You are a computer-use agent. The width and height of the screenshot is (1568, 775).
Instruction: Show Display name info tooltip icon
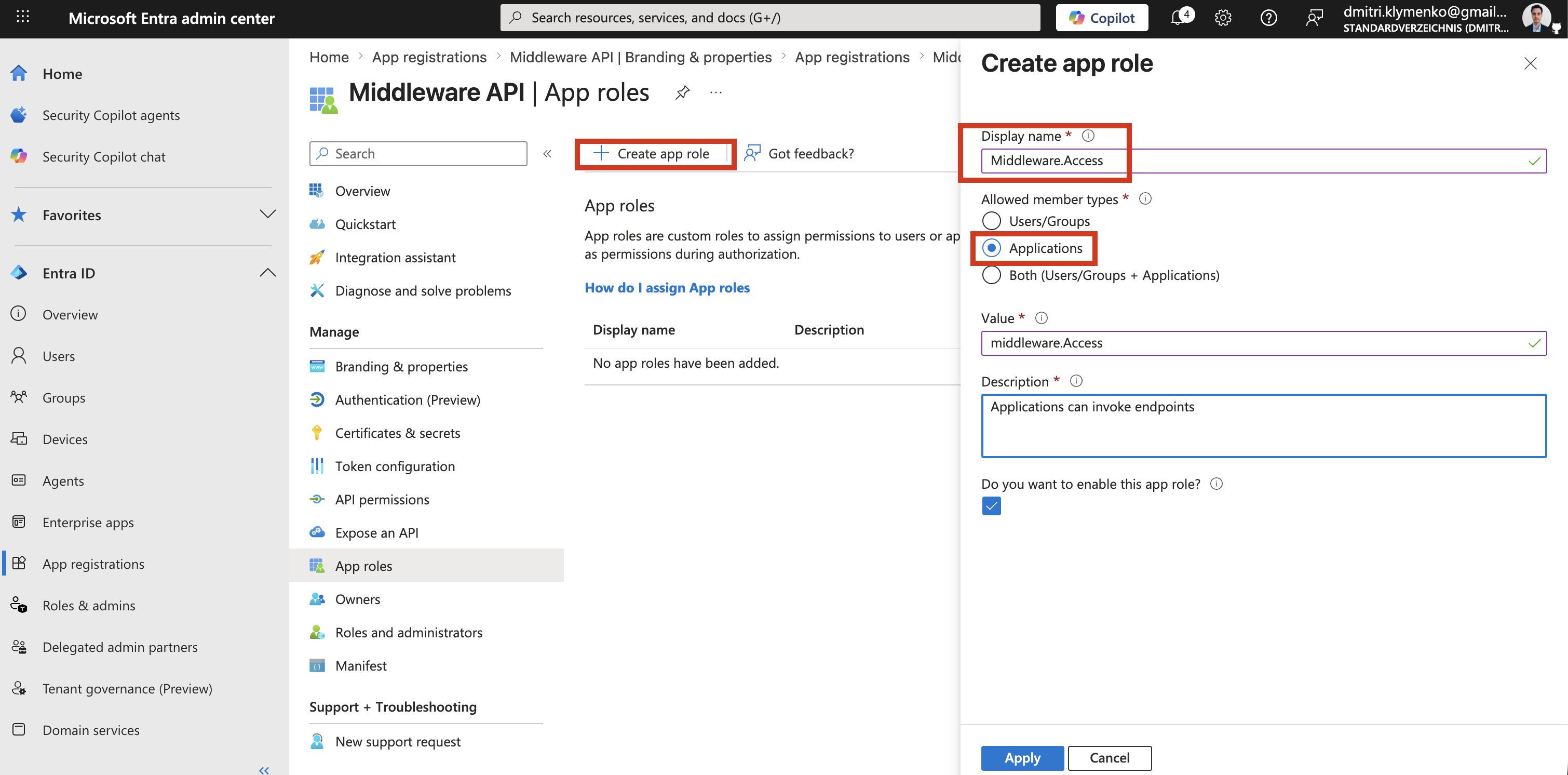(1088, 136)
